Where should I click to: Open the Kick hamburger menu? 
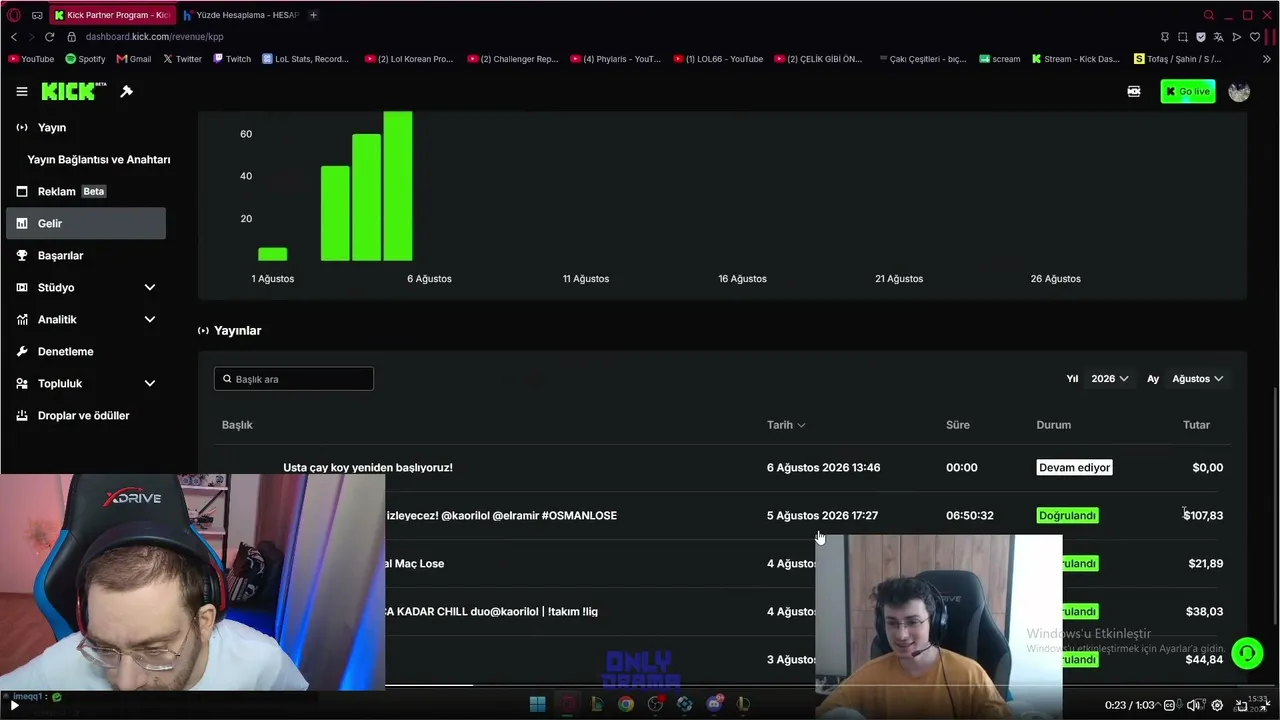[22, 91]
